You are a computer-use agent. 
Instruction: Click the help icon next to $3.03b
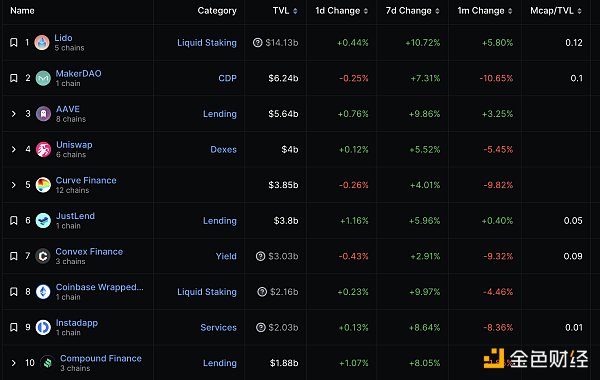point(260,256)
